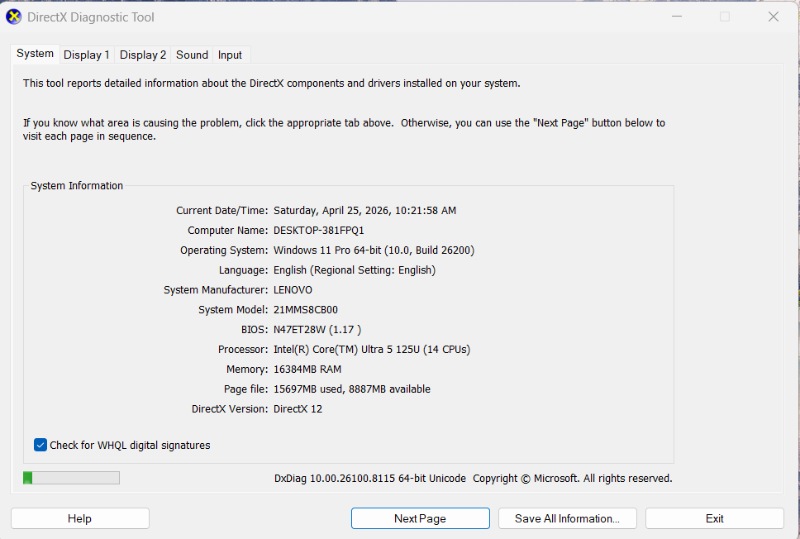The height and width of the screenshot is (539, 800).
Task: Click the DxDiag version copyright text
Action: coord(472,478)
